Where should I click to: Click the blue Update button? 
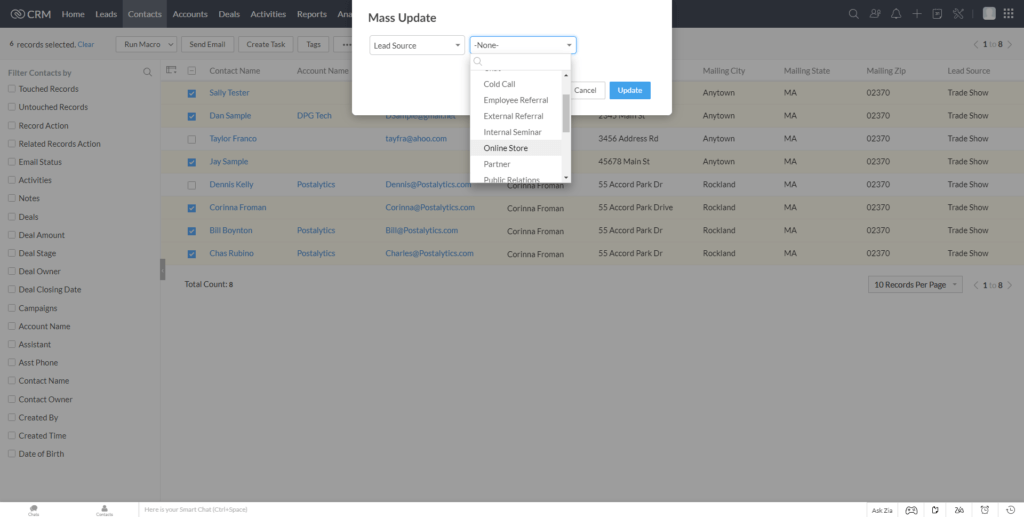click(x=630, y=90)
